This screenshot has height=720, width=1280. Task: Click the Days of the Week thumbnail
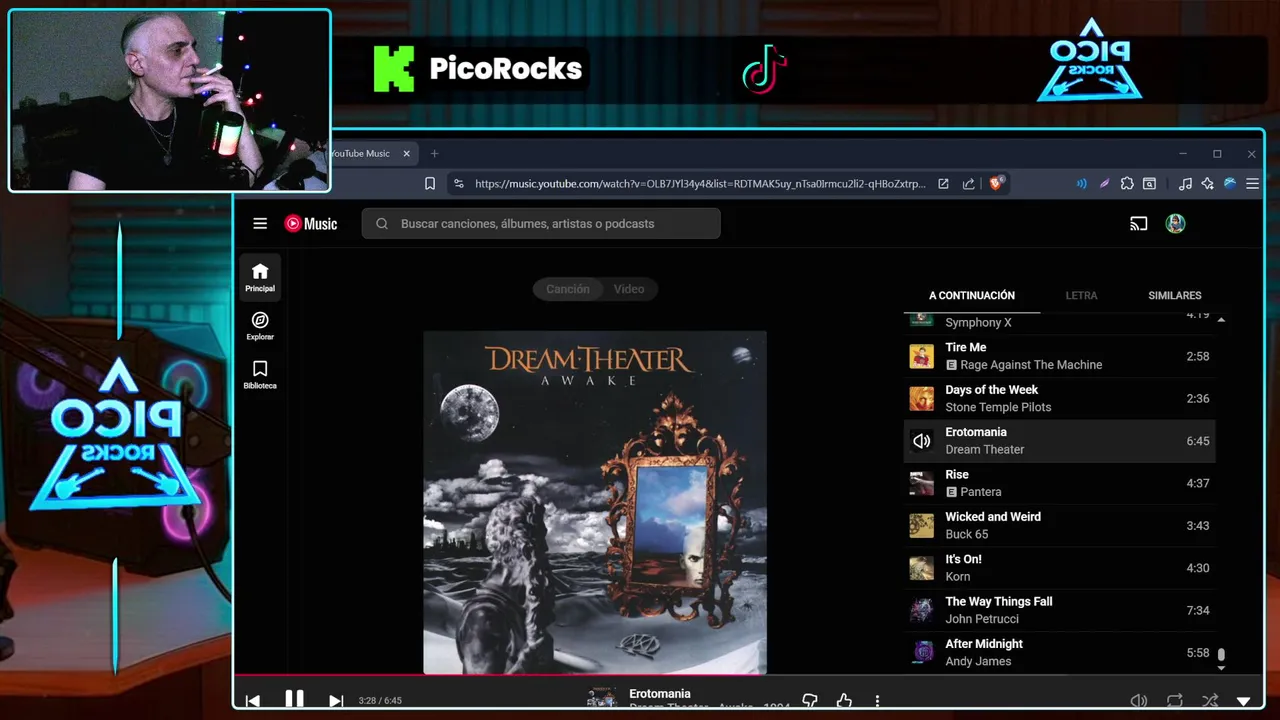tap(921, 398)
